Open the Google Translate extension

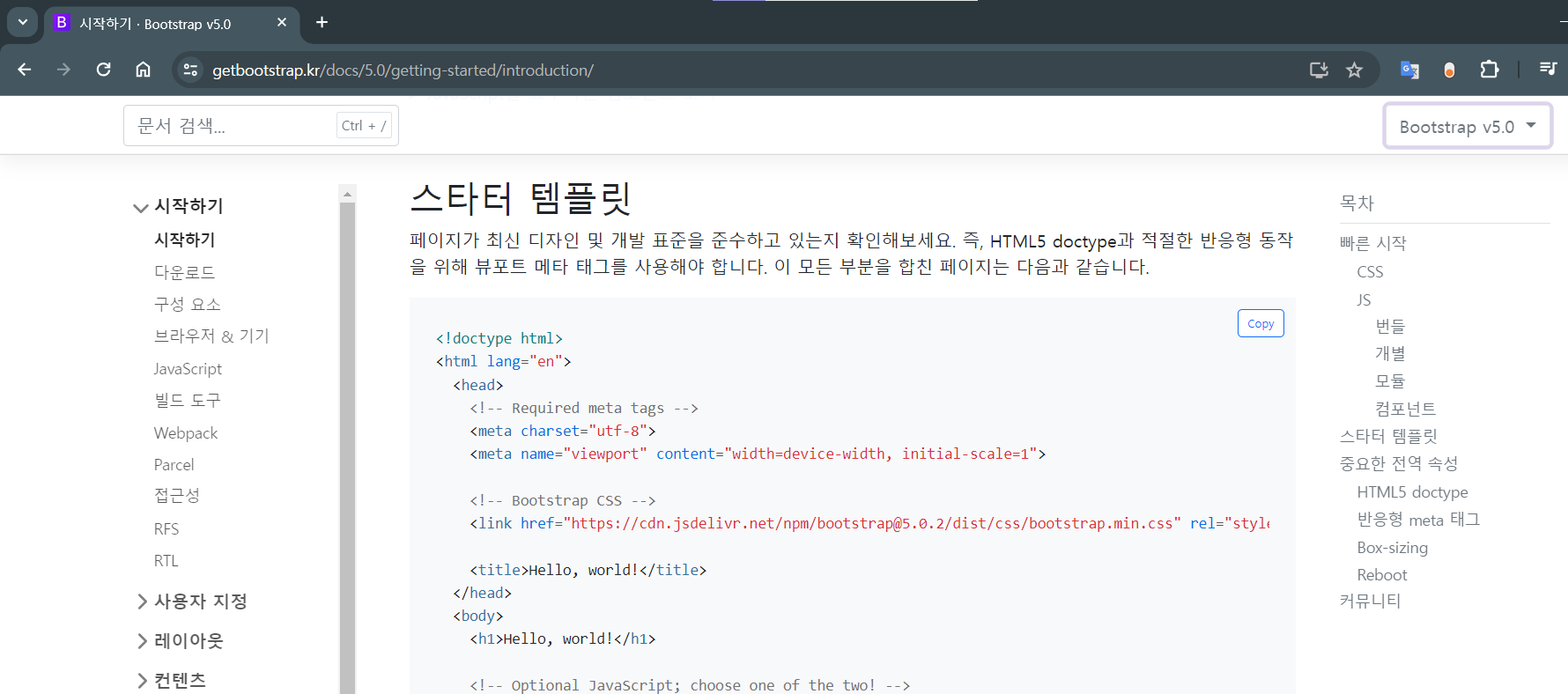pyautogui.click(x=1409, y=70)
